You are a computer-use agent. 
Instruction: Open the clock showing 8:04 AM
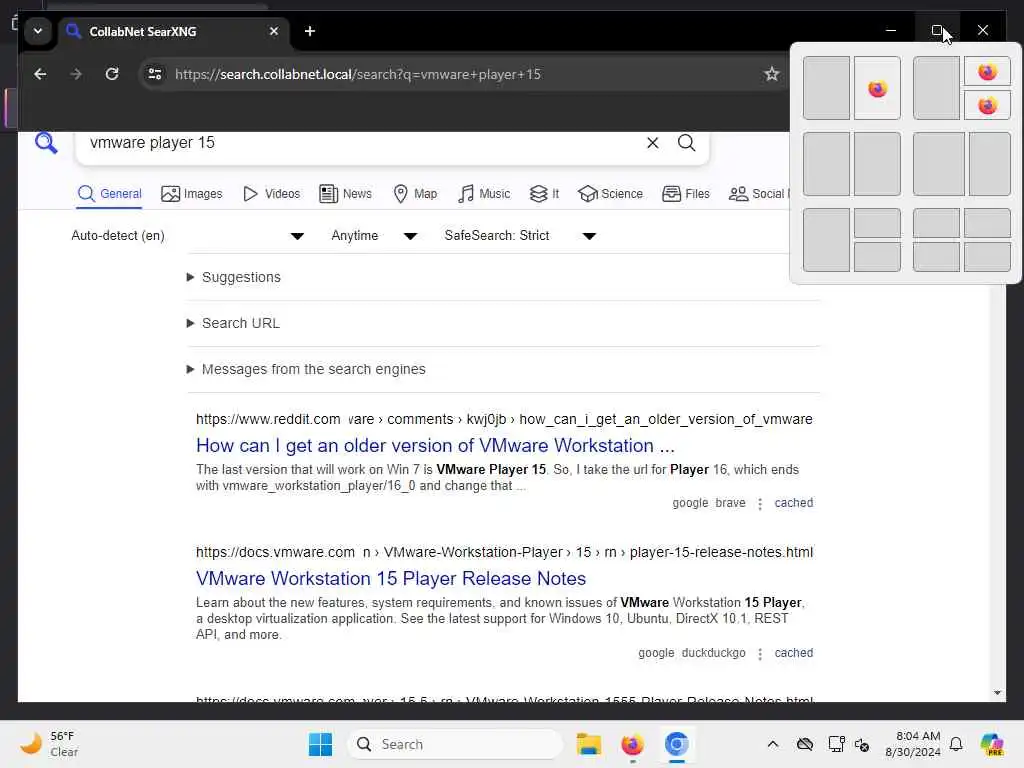(x=912, y=744)
